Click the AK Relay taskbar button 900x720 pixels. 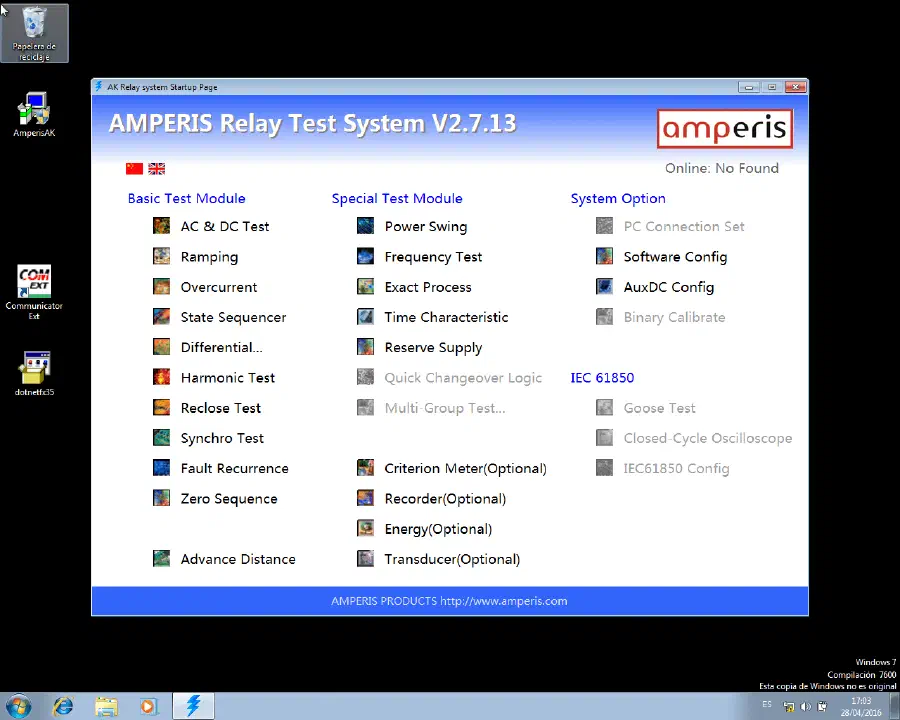click(x=193, y=706)
